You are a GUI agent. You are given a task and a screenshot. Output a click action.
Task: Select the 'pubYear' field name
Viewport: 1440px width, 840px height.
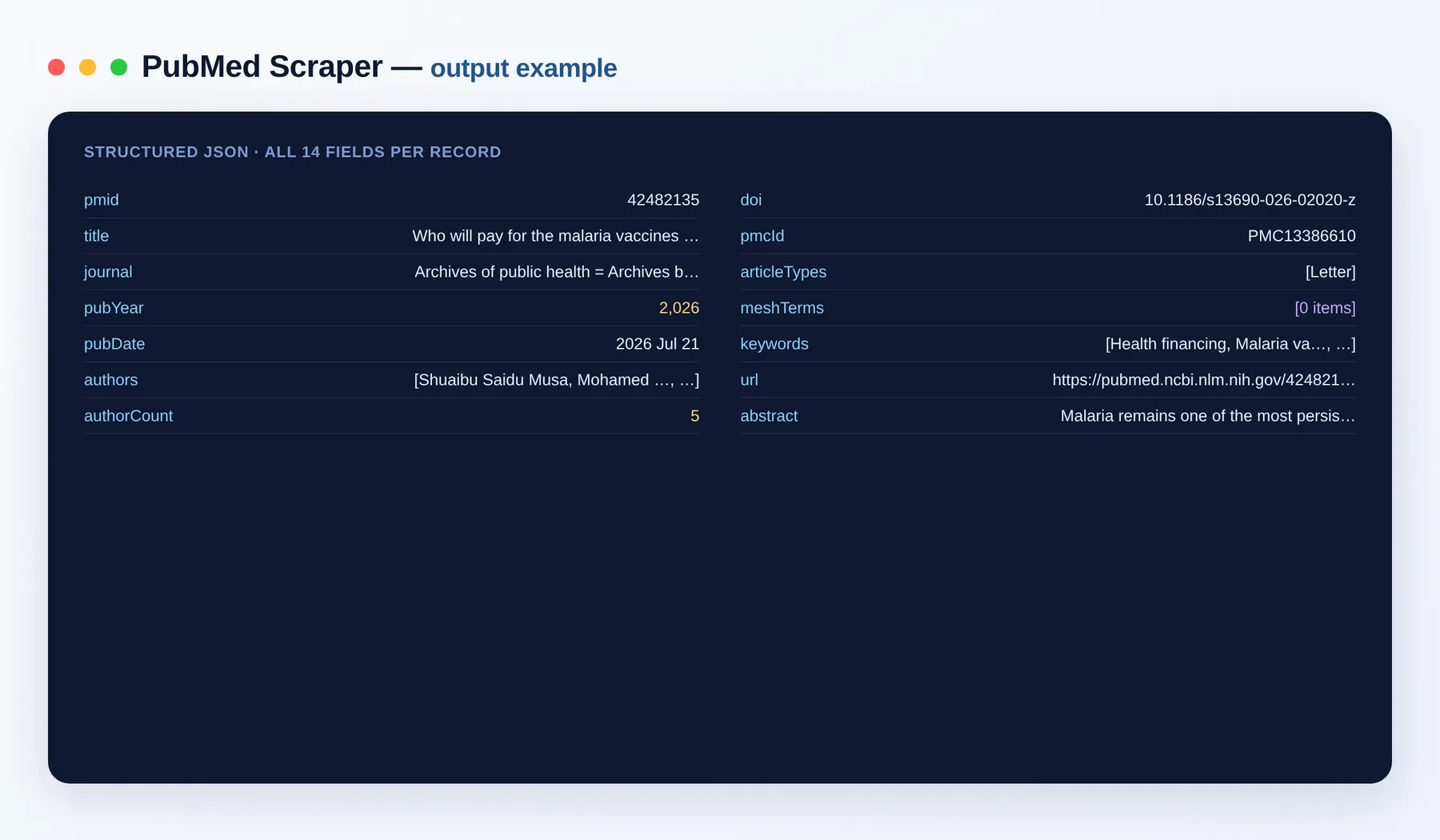(114, 308)
